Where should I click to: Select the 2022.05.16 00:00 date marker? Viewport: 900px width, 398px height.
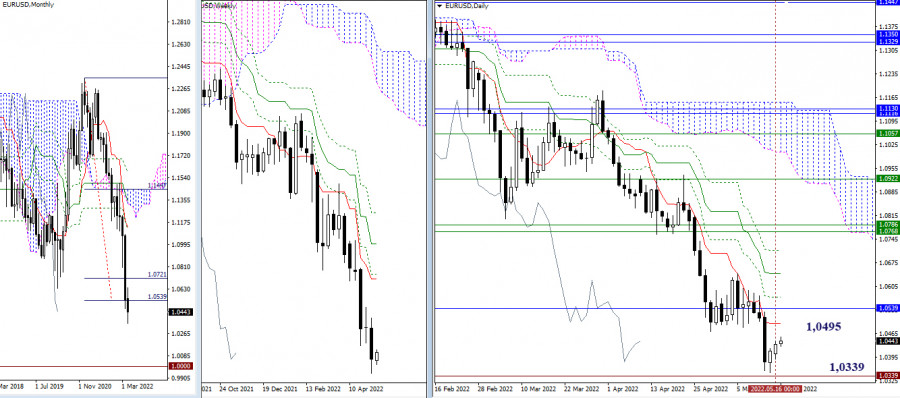(775, 389)
